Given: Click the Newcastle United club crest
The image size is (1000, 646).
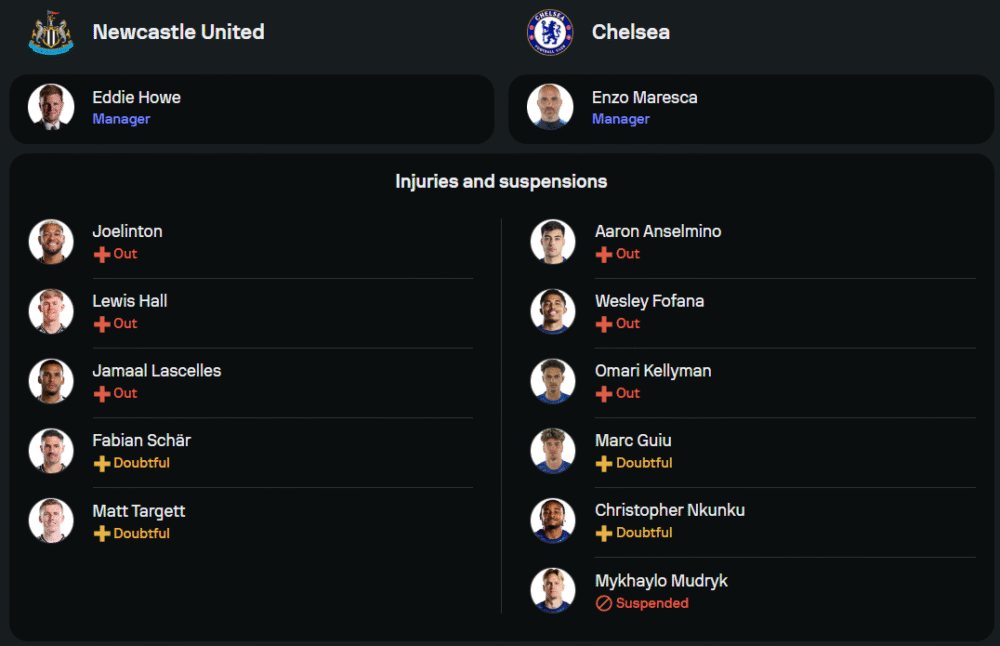Looking at the screenshot, I should point(50,32).
